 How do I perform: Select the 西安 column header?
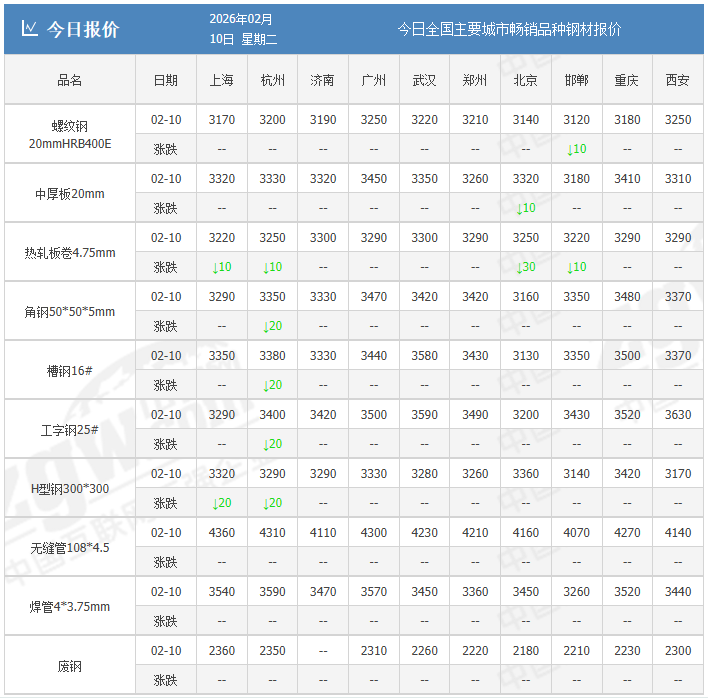pyautogui.click(x=677, y=80)
